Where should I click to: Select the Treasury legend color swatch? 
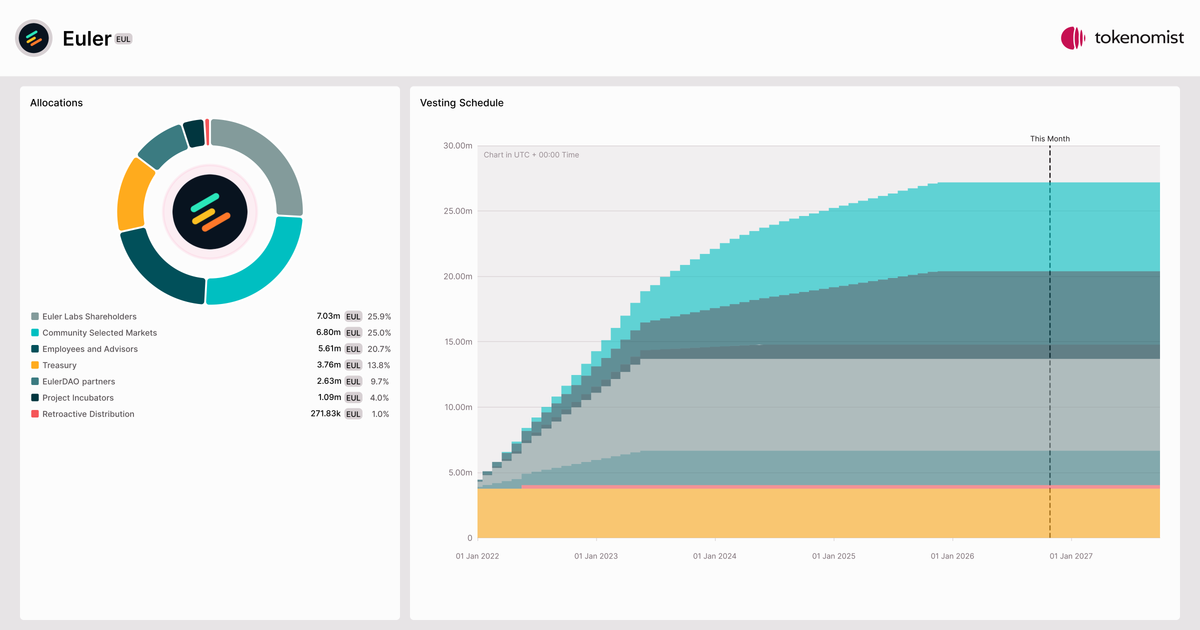[35, 365]
